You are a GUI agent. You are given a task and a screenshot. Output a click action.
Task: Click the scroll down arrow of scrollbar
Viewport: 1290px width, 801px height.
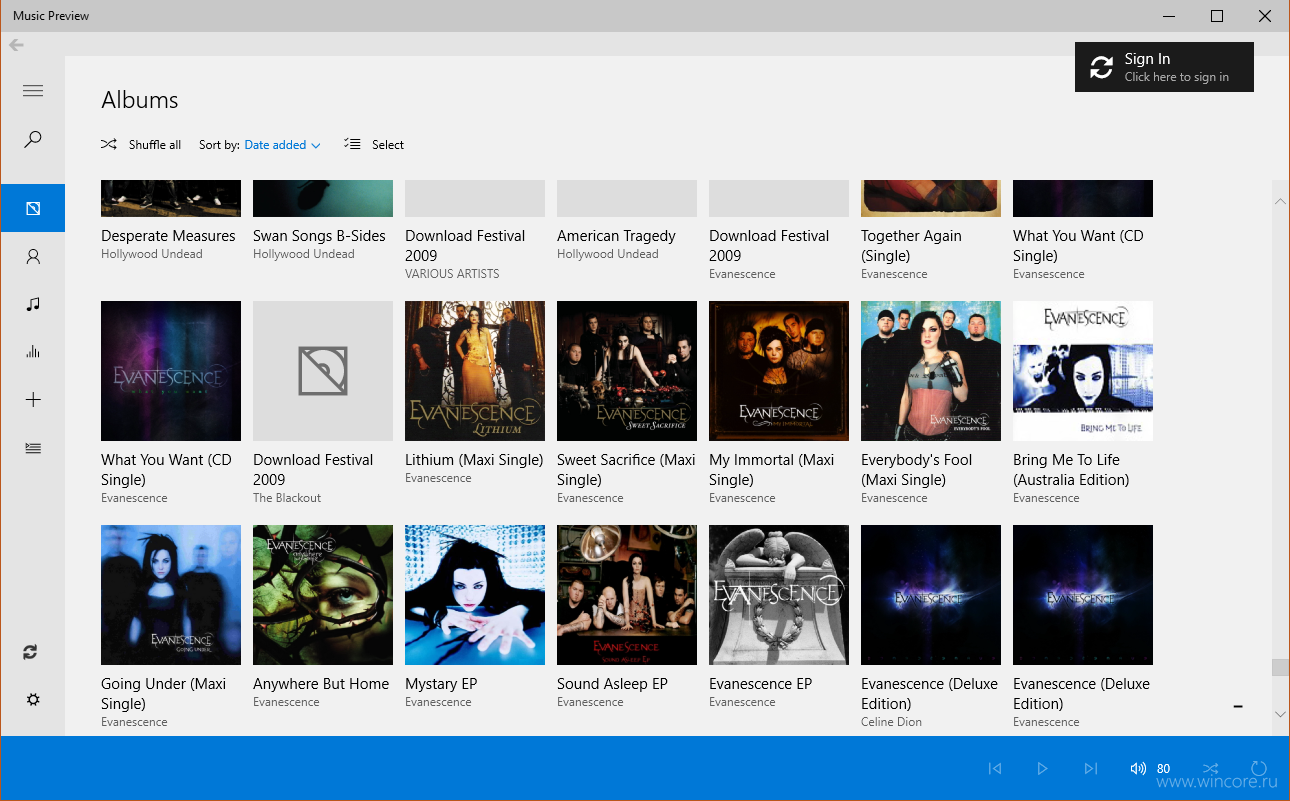(1280, 714)
